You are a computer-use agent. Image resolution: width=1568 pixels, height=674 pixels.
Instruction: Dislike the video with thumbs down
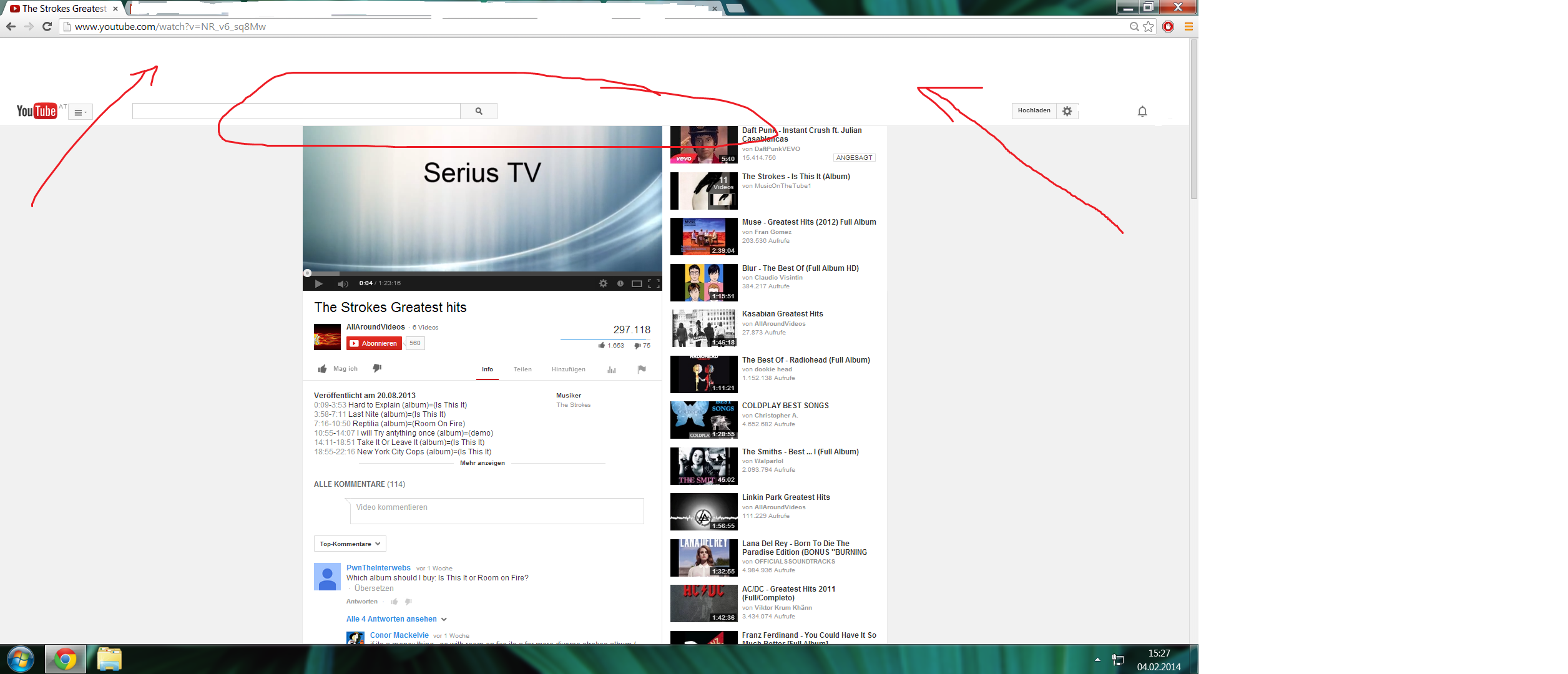pyautogui.click(x=377, y=369)
